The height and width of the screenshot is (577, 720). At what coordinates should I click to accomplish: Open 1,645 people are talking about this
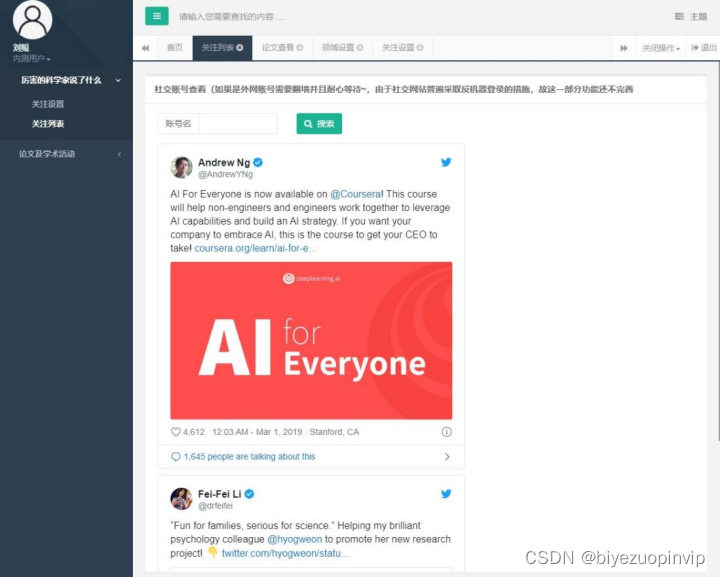[x=249, y=457]
